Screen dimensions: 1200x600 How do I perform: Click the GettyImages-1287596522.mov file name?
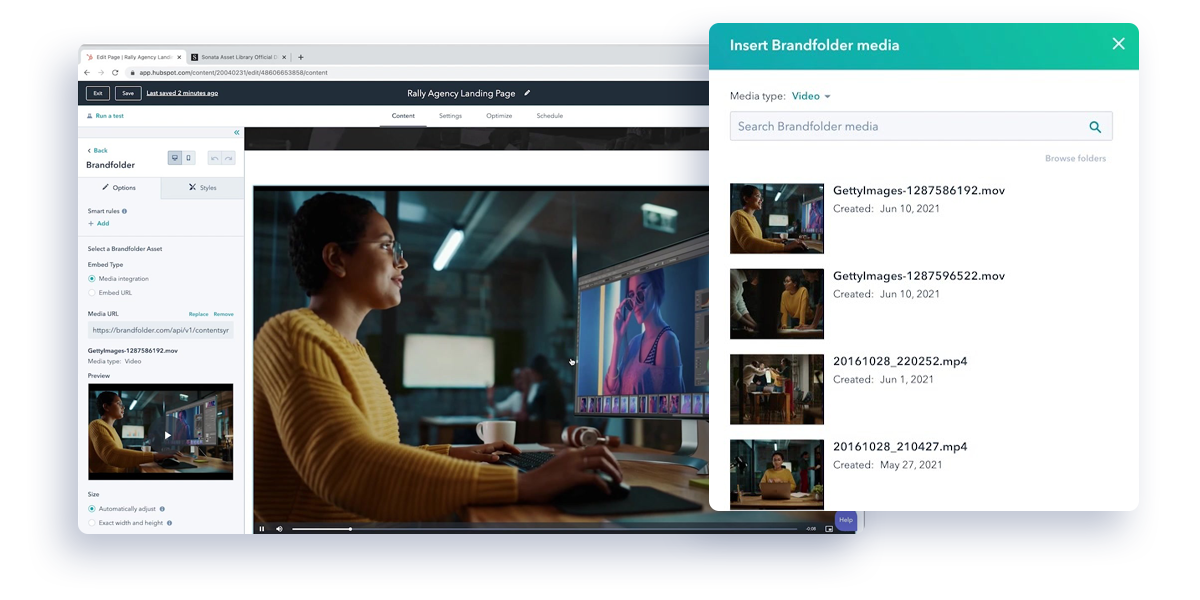click(919, 276)
